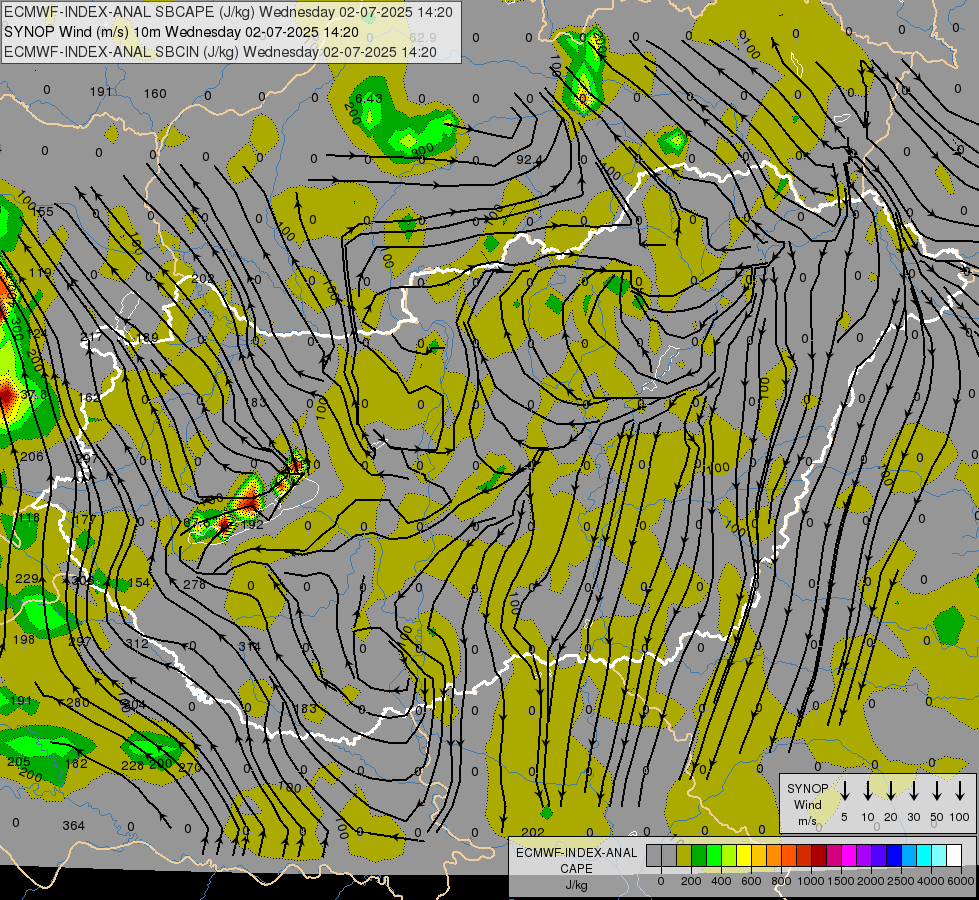Click the map value 276
The image size is (979, 900).
pyautogui.click(x=194, y=585)
